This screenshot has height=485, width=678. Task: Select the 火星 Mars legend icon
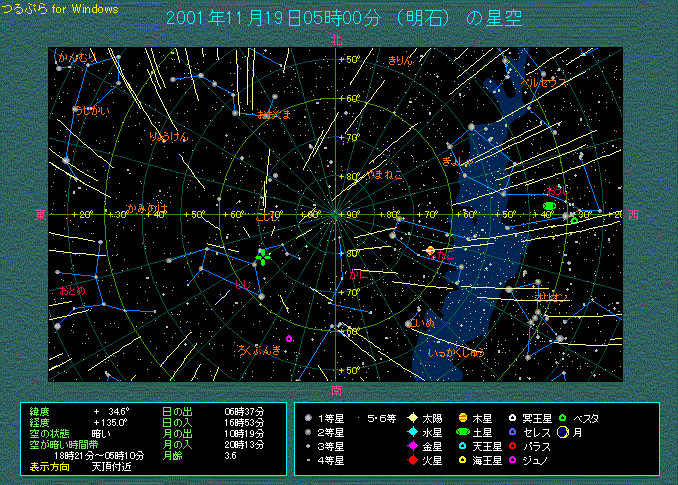click(x=412, y=460)
